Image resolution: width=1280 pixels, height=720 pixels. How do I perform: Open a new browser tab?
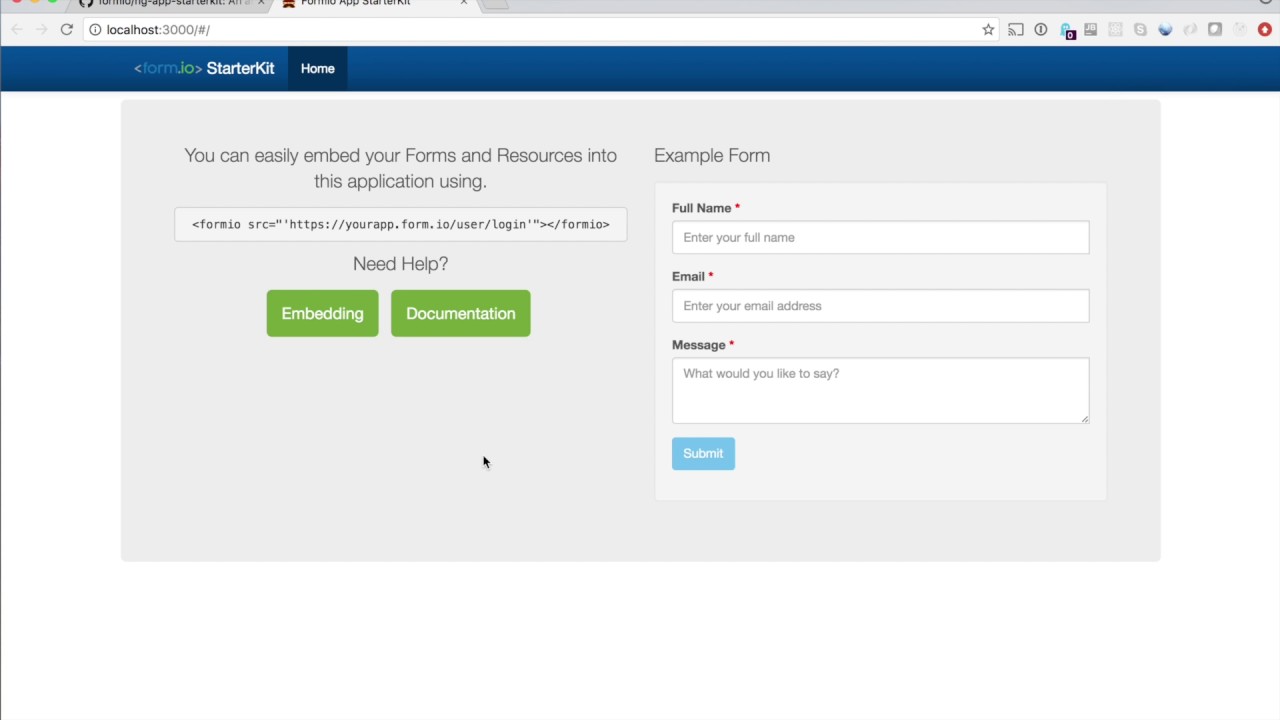point(496,3)
